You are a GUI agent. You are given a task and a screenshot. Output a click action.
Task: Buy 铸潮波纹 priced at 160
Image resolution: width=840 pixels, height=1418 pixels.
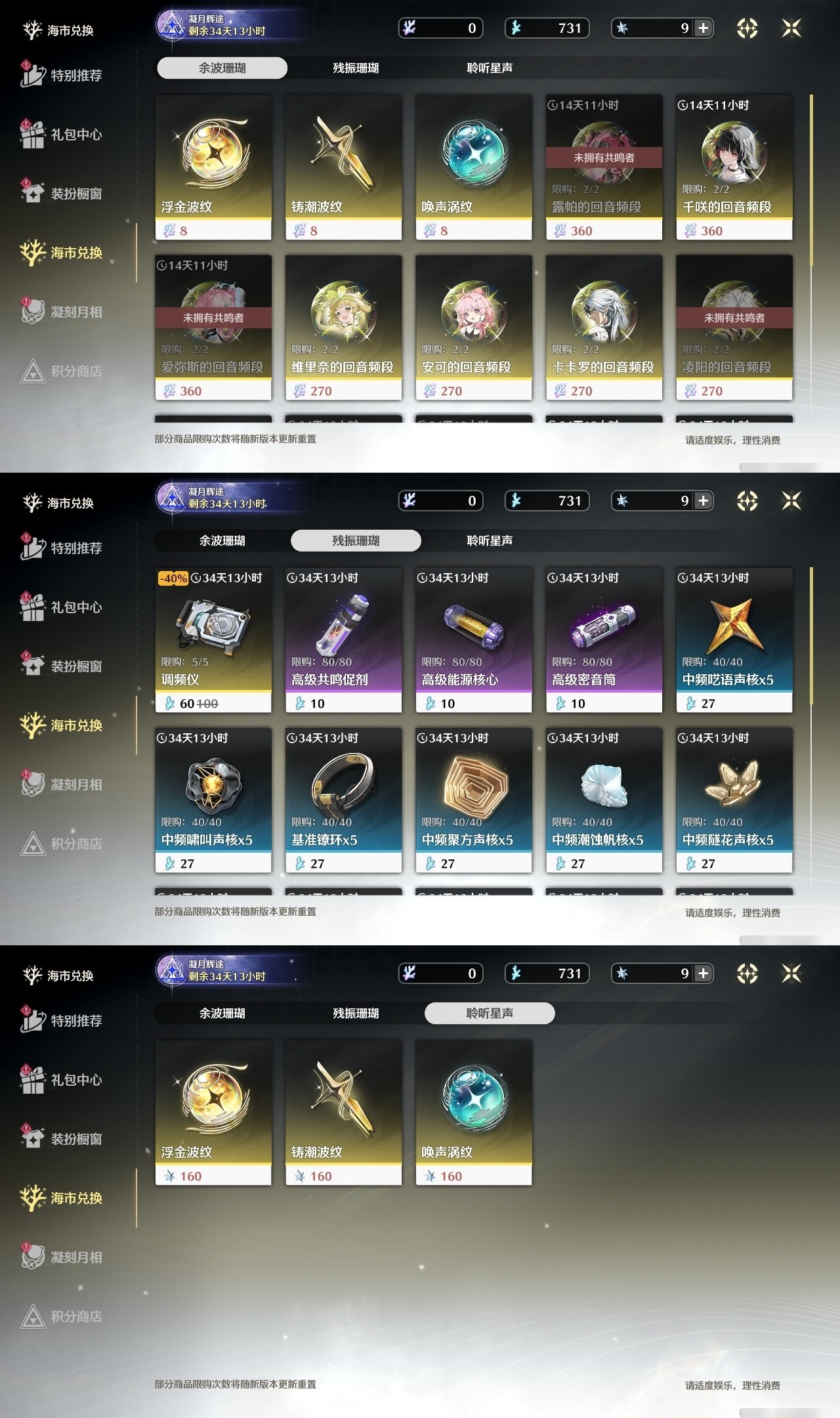click(x=343, y=1113)
